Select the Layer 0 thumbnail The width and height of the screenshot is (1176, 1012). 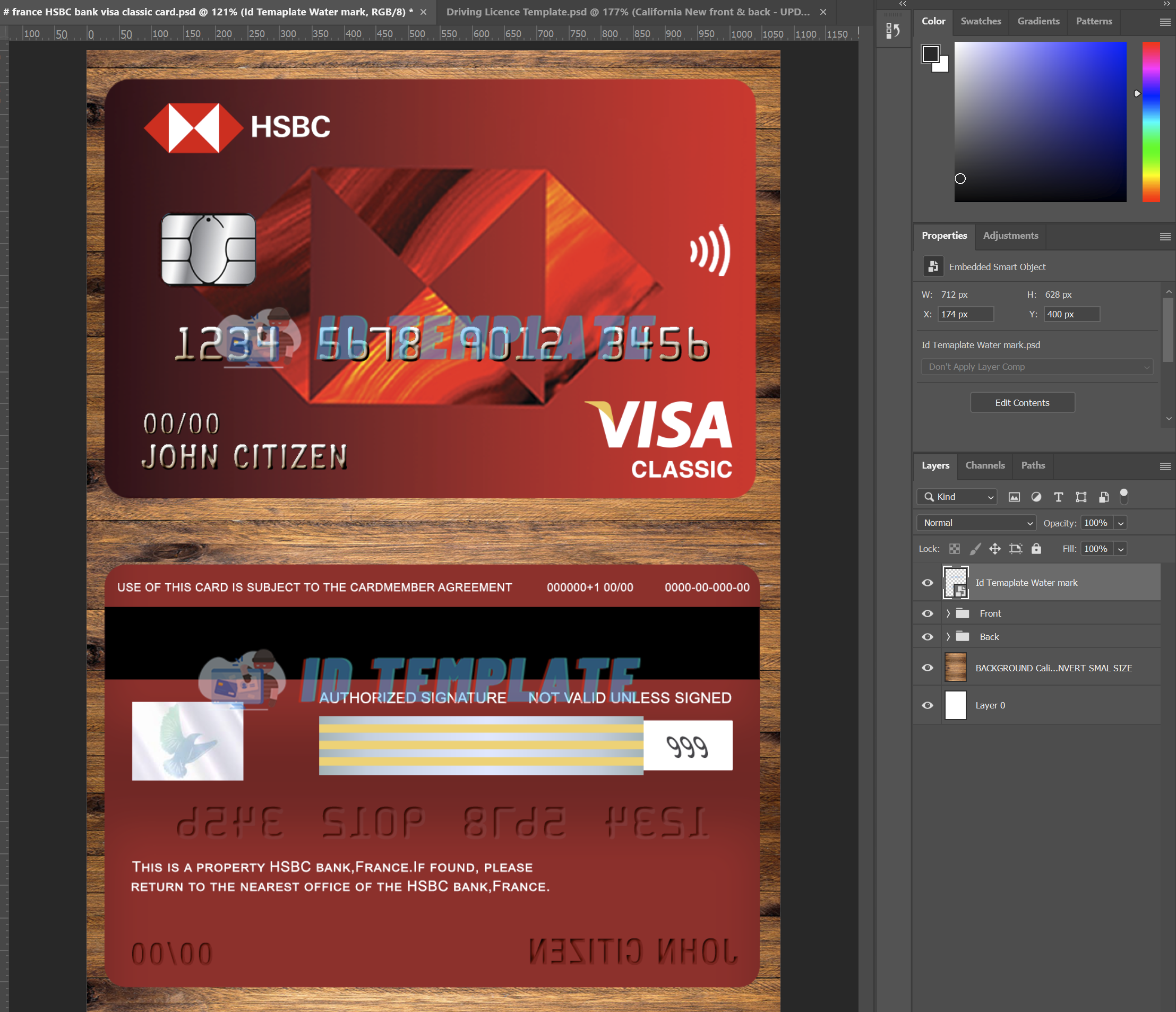[956, 705]
